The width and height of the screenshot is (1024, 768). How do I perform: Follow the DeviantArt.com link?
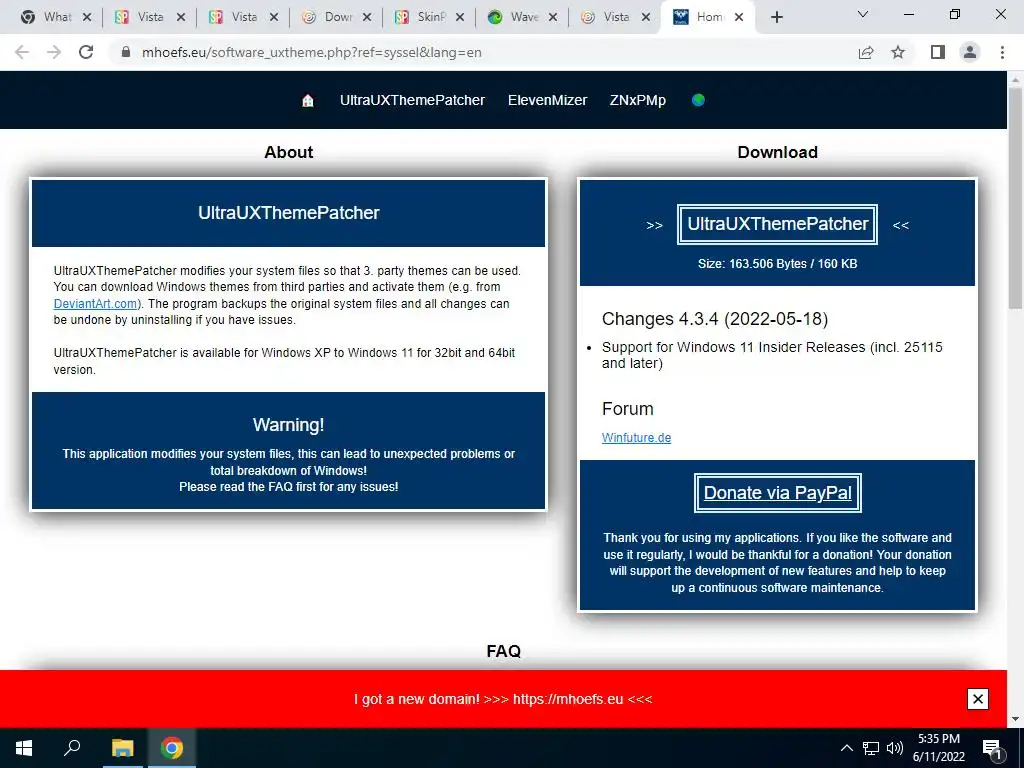point(95,304)
